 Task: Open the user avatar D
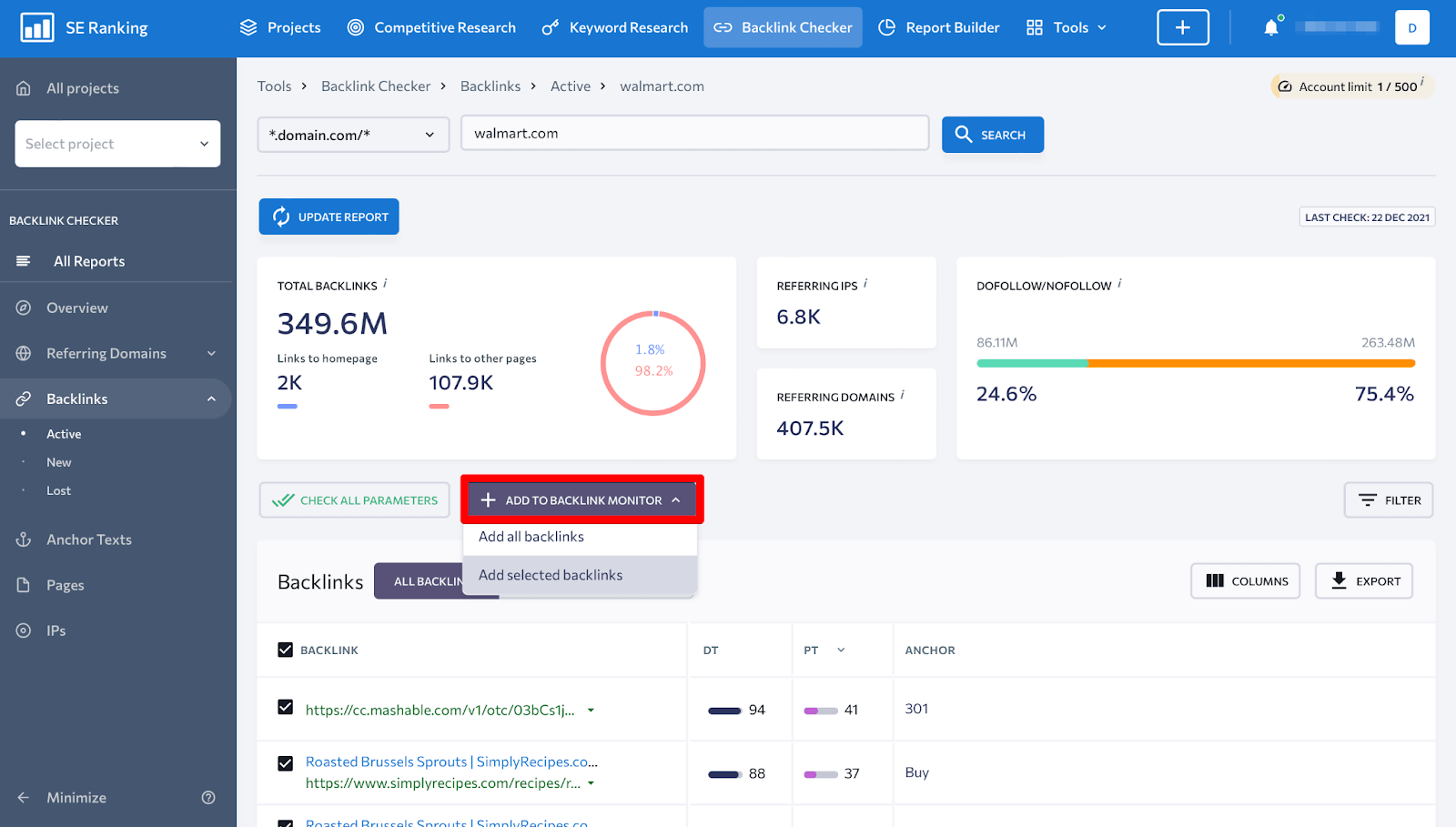[x=1412, y=27]
